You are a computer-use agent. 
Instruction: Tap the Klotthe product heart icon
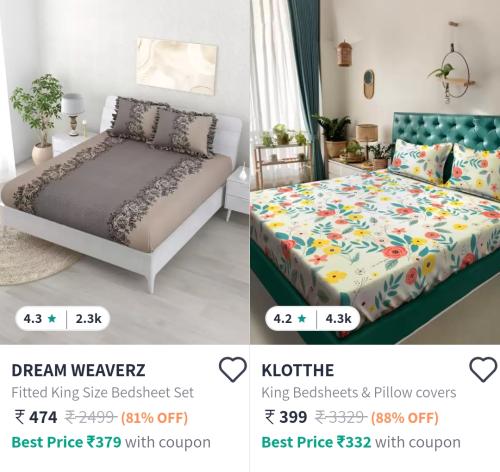pos(483,369)
